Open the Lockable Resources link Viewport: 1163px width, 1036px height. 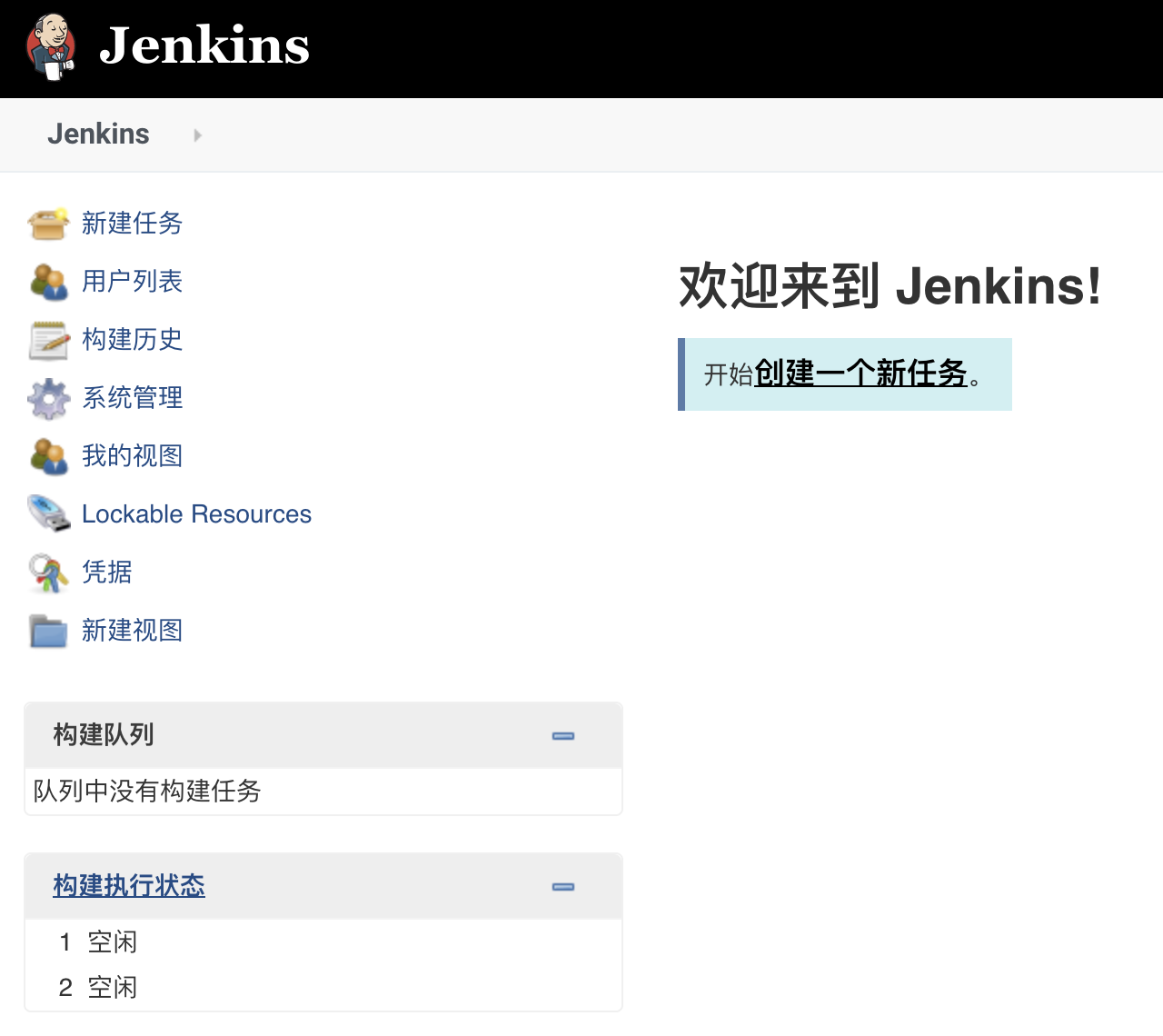[196, 514]
